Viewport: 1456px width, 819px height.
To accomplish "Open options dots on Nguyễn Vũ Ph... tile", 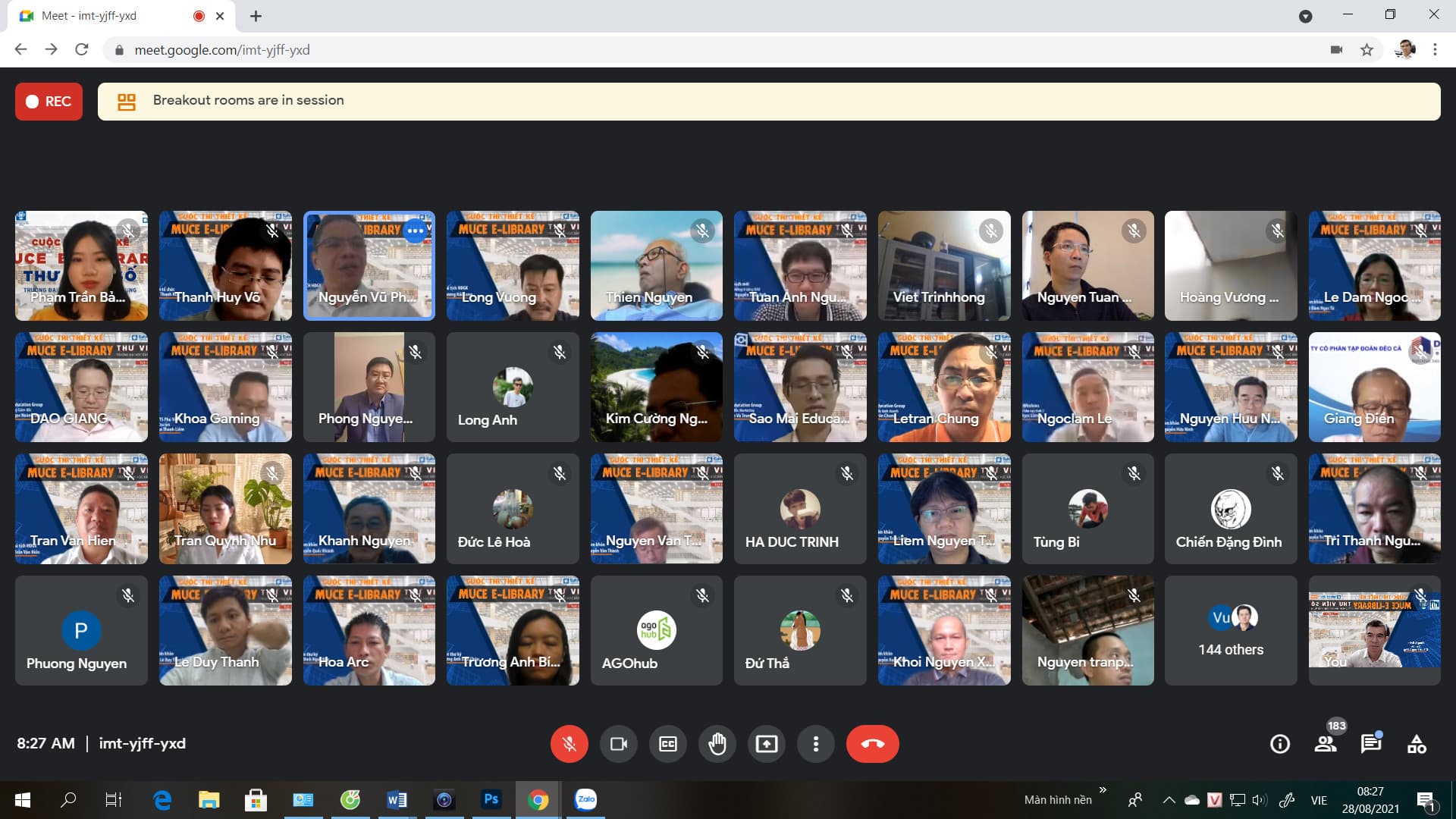I will point(415,231).
